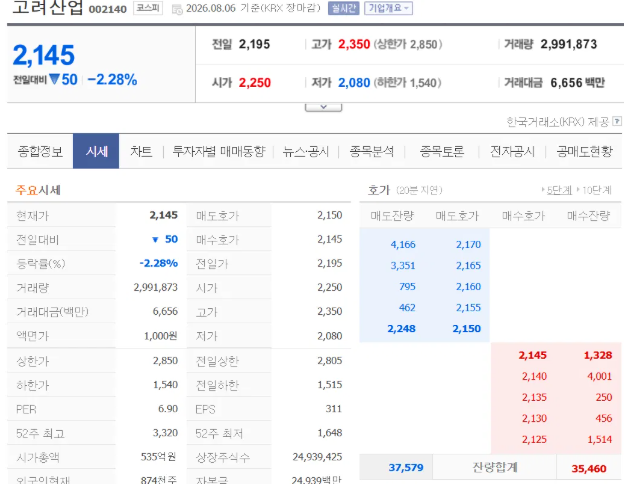Select the 시세 tab
This screenshot has height=484, width=624.
click(96, 151)
